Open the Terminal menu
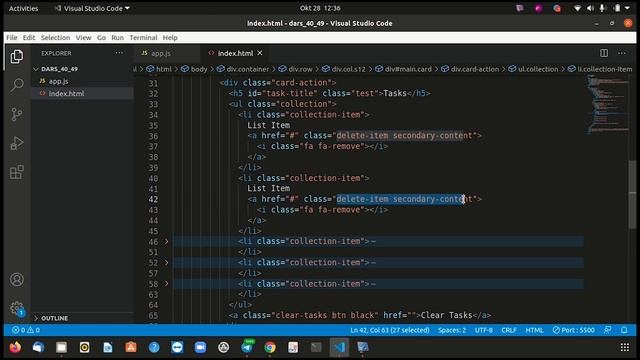The width and height of the screenshot is (640, 360). click(143, 38)
